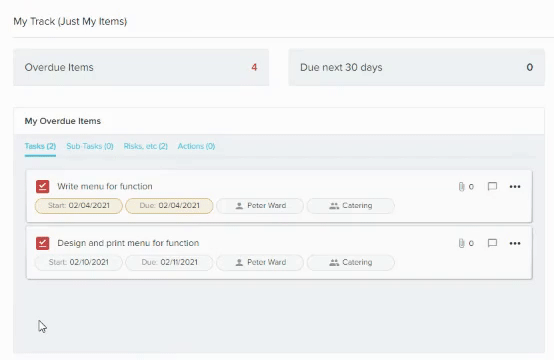Click Peter Ward on Write menu task
554x360 pixels.
260,206
